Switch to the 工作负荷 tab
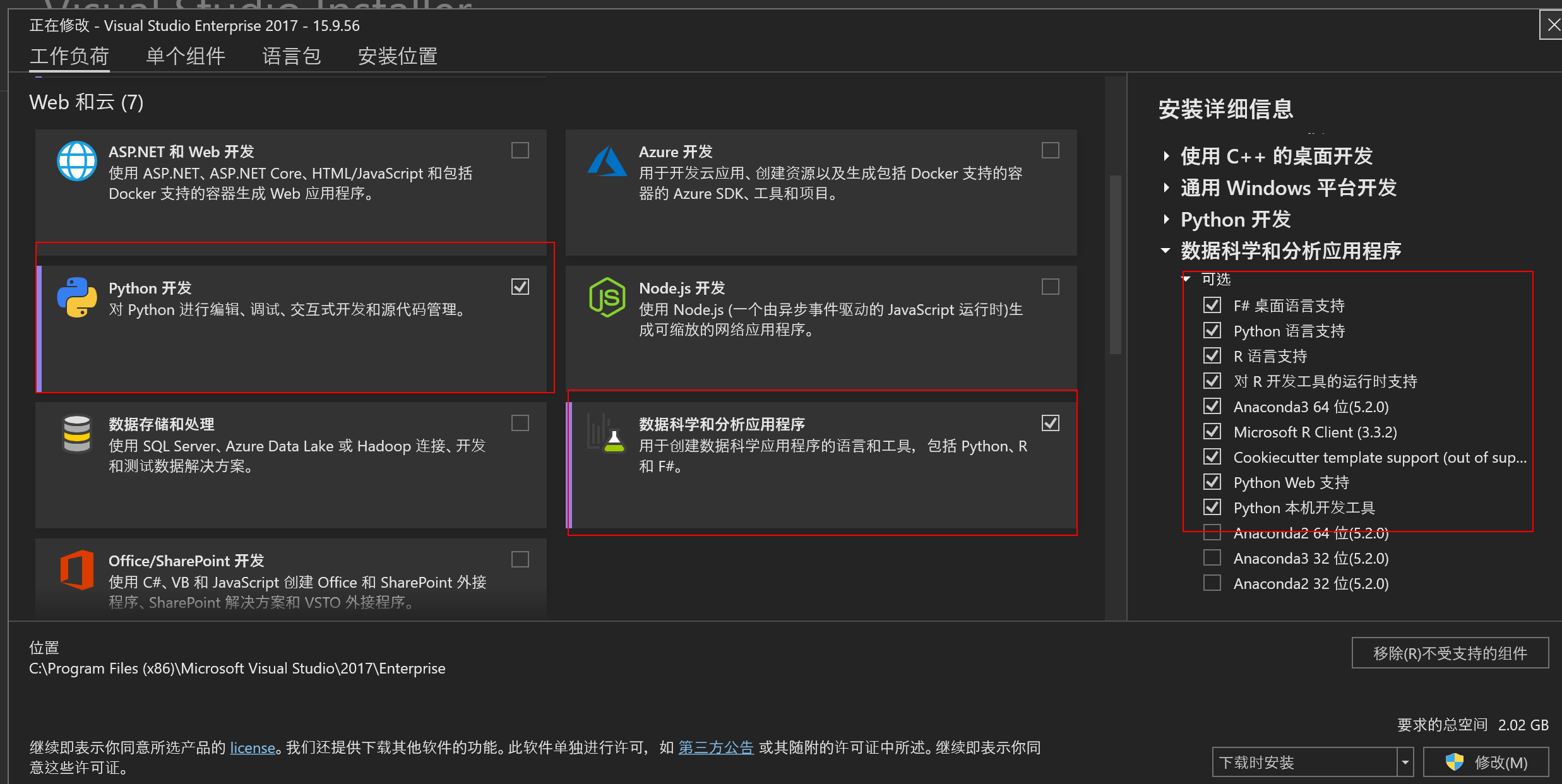Screen dimensions: 1562x784 [x=69, y=56]
